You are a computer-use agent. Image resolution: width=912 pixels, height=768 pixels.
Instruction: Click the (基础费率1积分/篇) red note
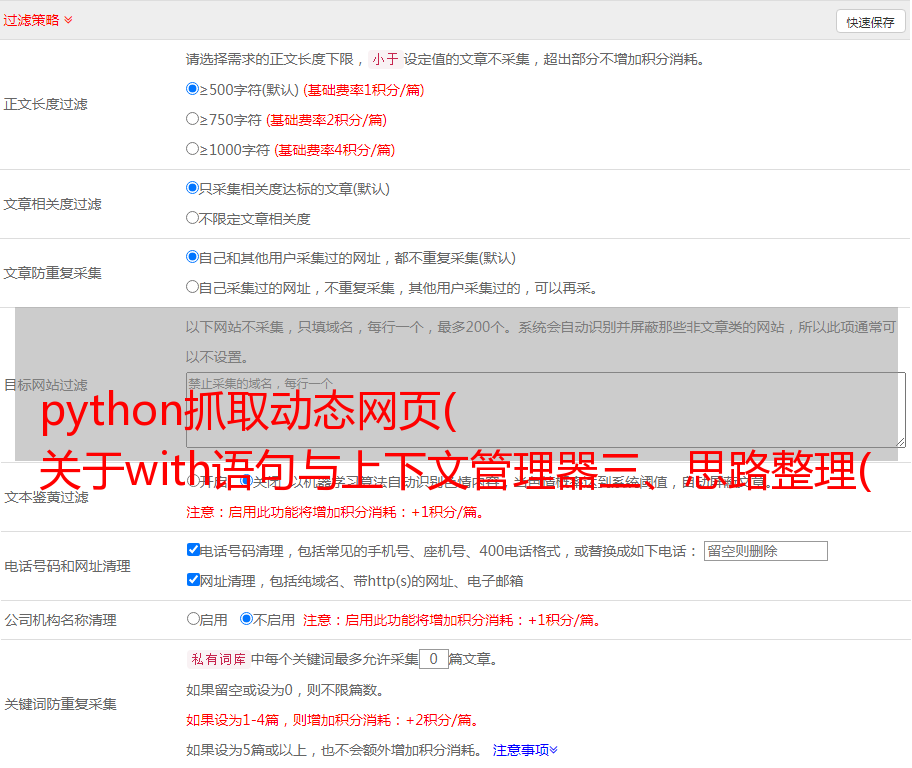[x=364, y=90]
